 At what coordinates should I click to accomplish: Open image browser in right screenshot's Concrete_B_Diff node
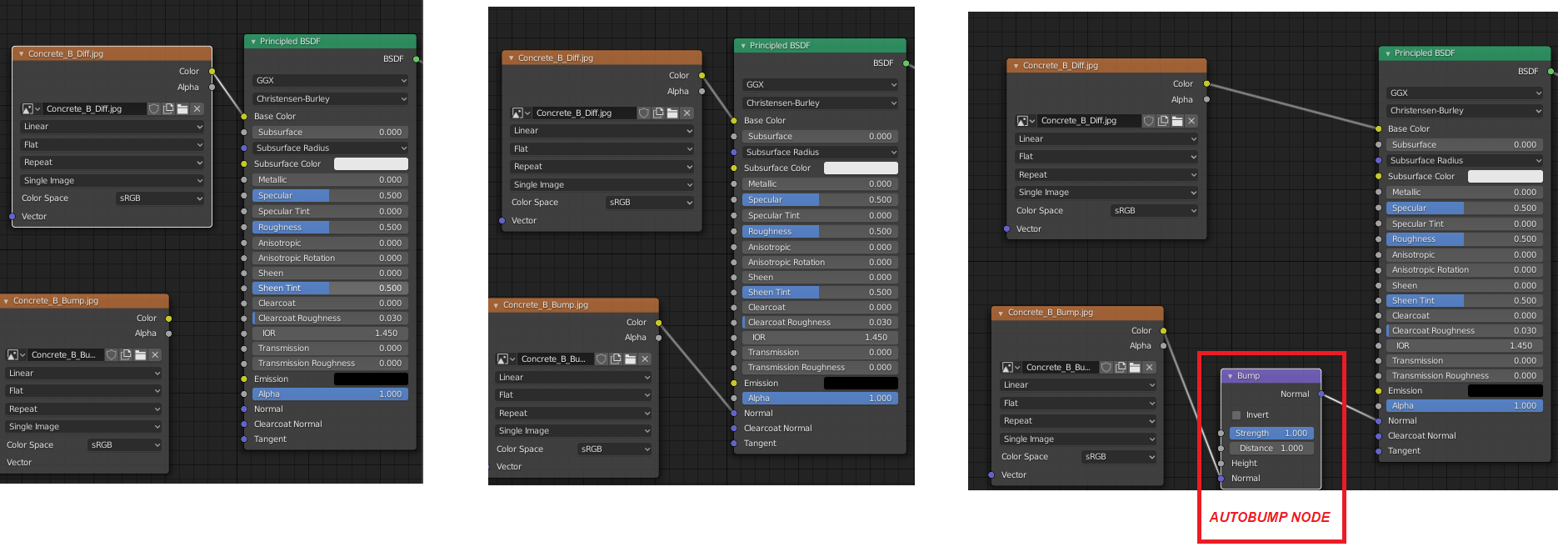(1026, 121)
